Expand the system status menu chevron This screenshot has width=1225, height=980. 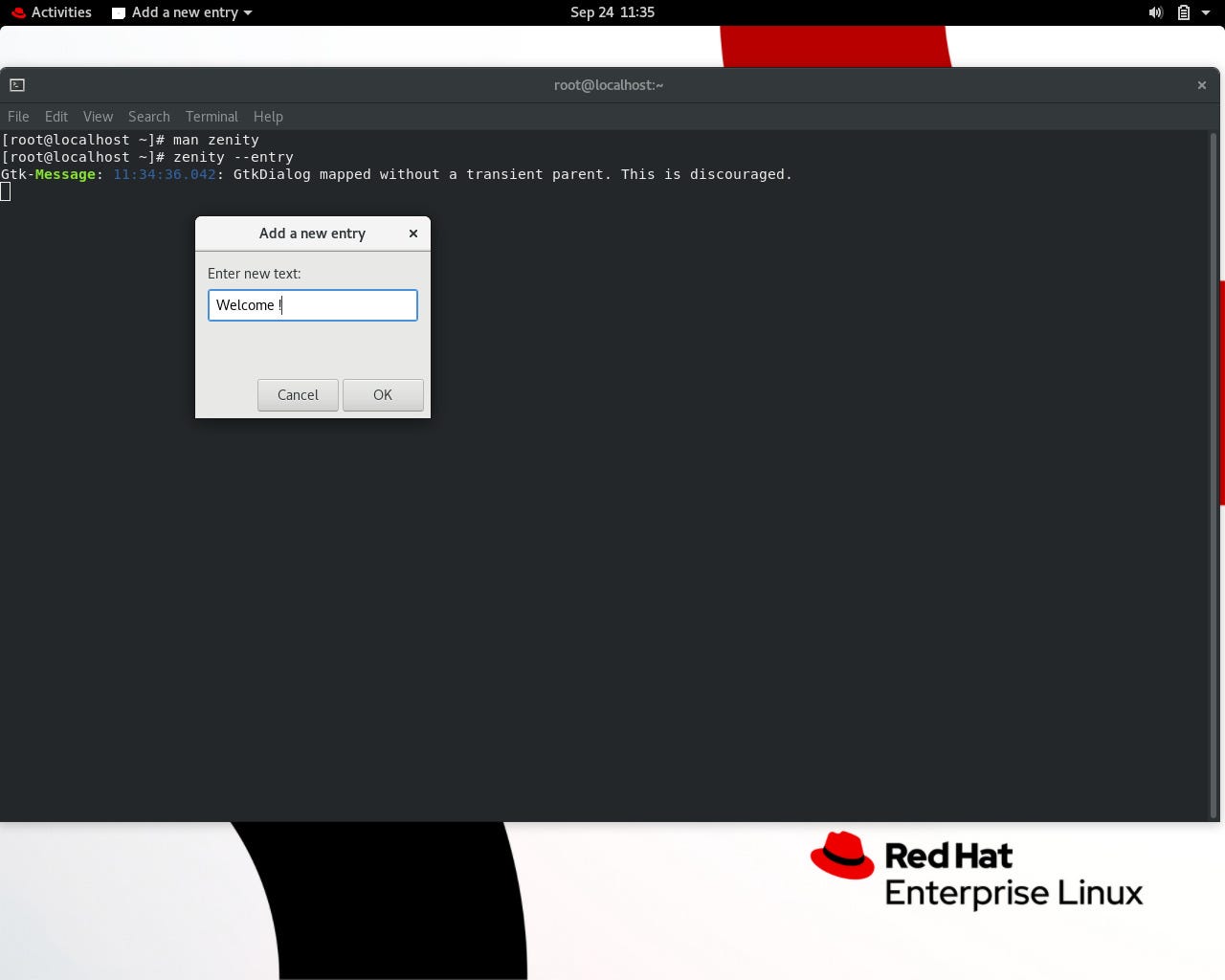click(x=1205, y=12)
